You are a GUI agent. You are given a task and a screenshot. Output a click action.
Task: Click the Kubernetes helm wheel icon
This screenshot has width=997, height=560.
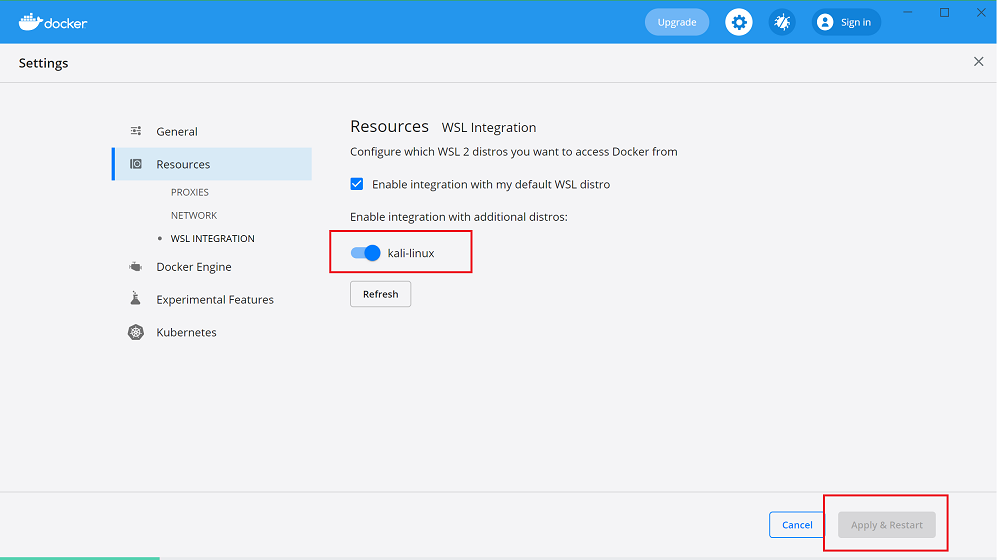point(136,332)
